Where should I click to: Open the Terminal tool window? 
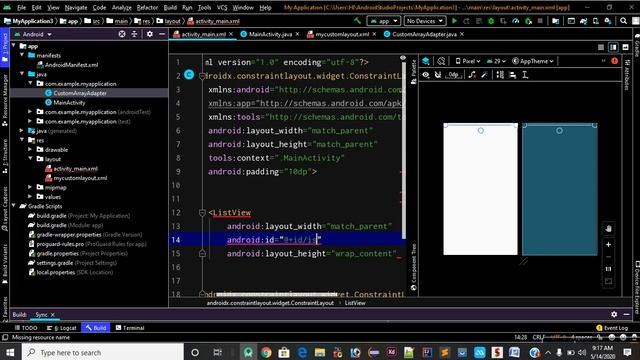click(x=130, y=328)
